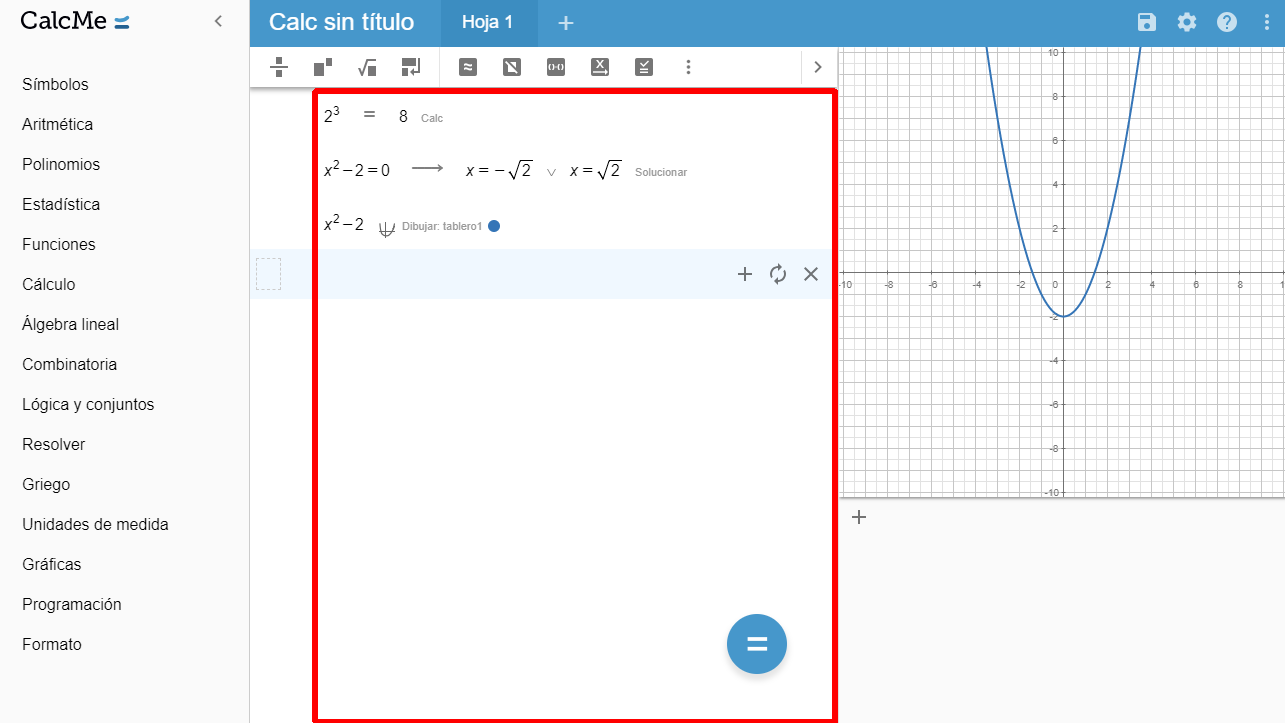Click the Calc action label
The image size is (1285, 723).
(432, 118)
